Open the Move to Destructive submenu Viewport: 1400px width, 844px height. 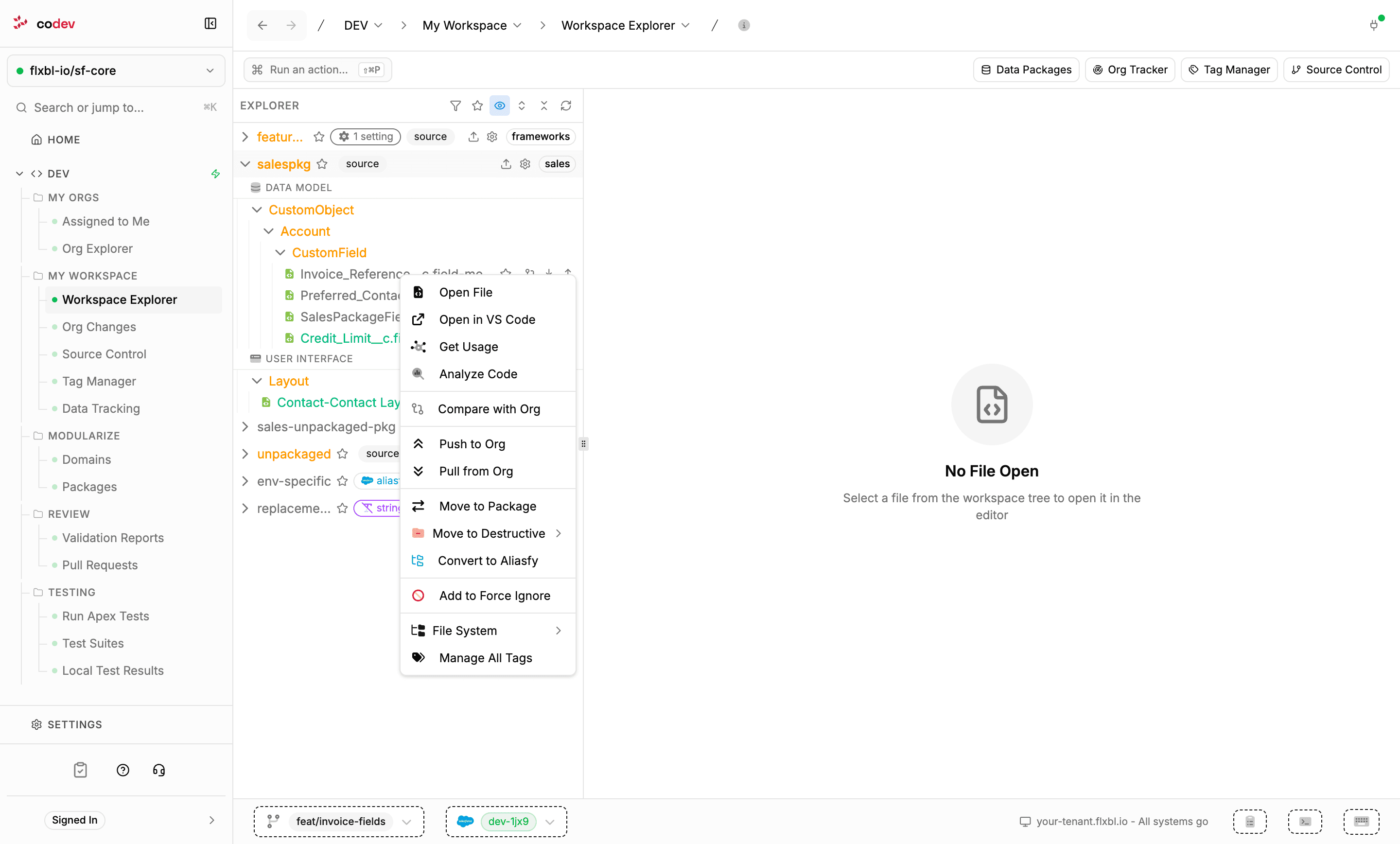tap(488, 533)
